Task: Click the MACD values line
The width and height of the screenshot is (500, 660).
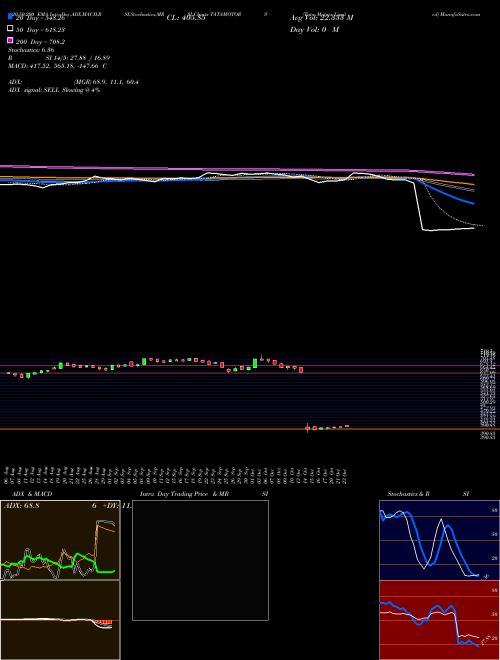Action: (57, 66)
